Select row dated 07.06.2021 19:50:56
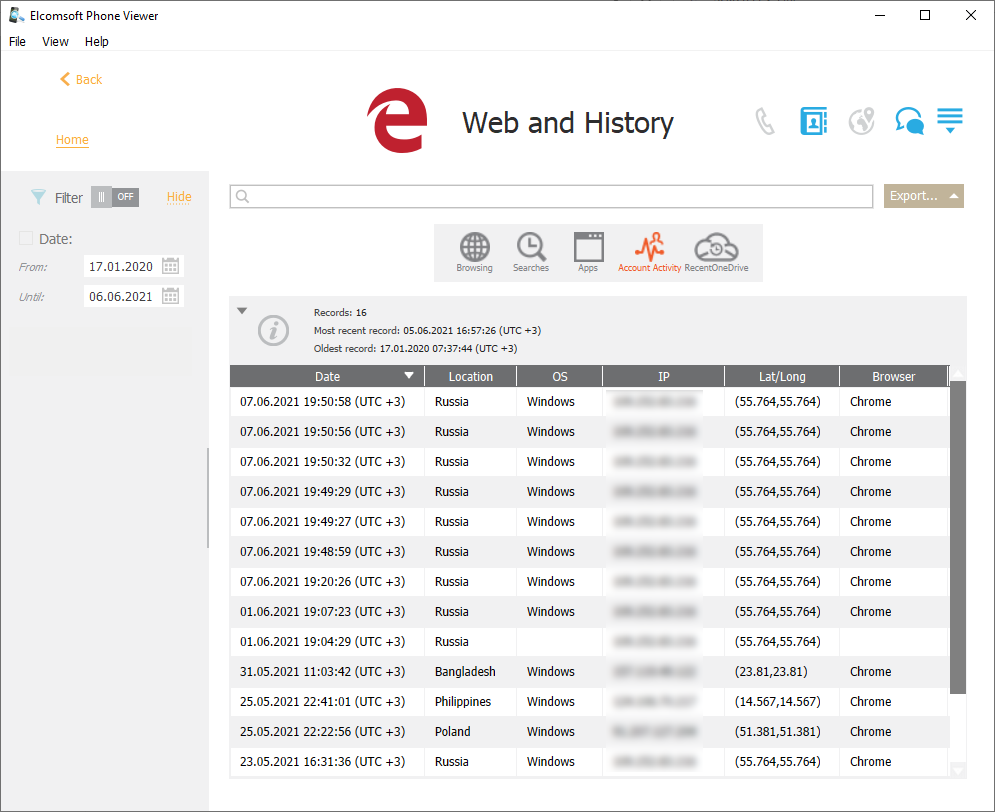 pos(589,431)
